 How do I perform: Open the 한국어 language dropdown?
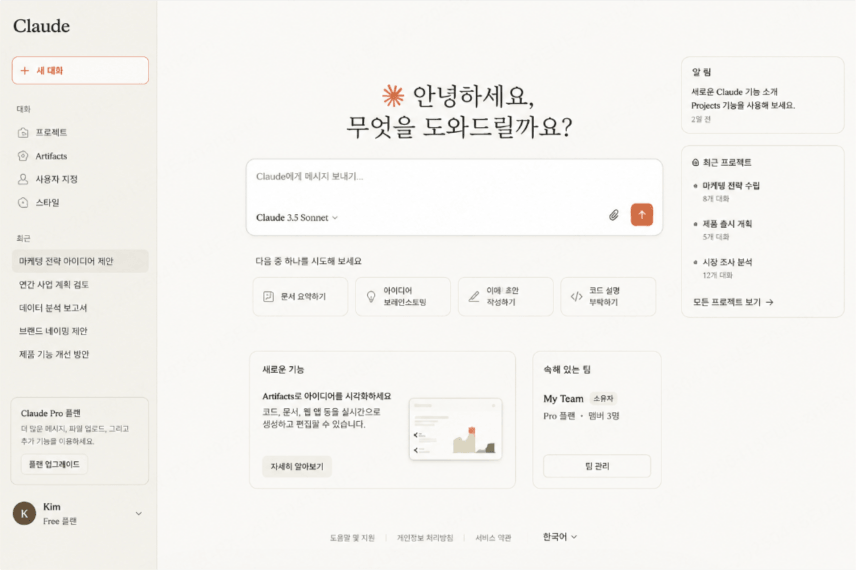click(560, 537)
